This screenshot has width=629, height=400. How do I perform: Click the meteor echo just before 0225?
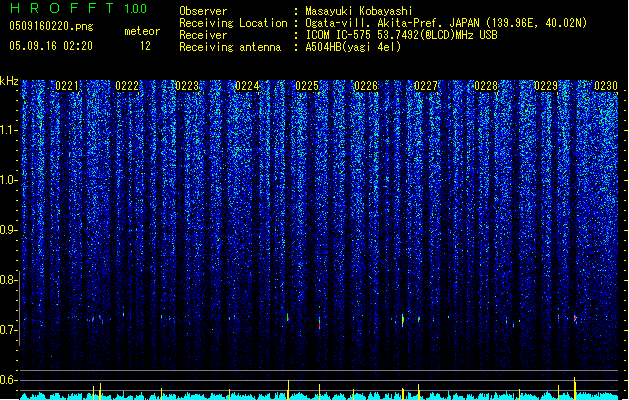(288, 317)
